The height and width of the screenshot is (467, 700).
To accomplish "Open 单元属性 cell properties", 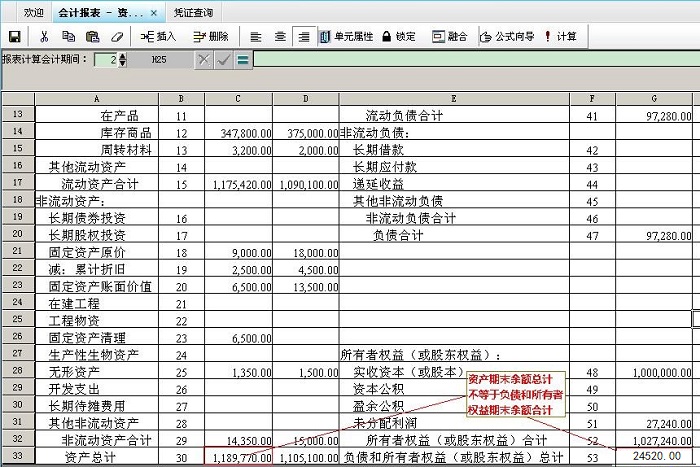I will pyautogui.click(x=346, y=37).
